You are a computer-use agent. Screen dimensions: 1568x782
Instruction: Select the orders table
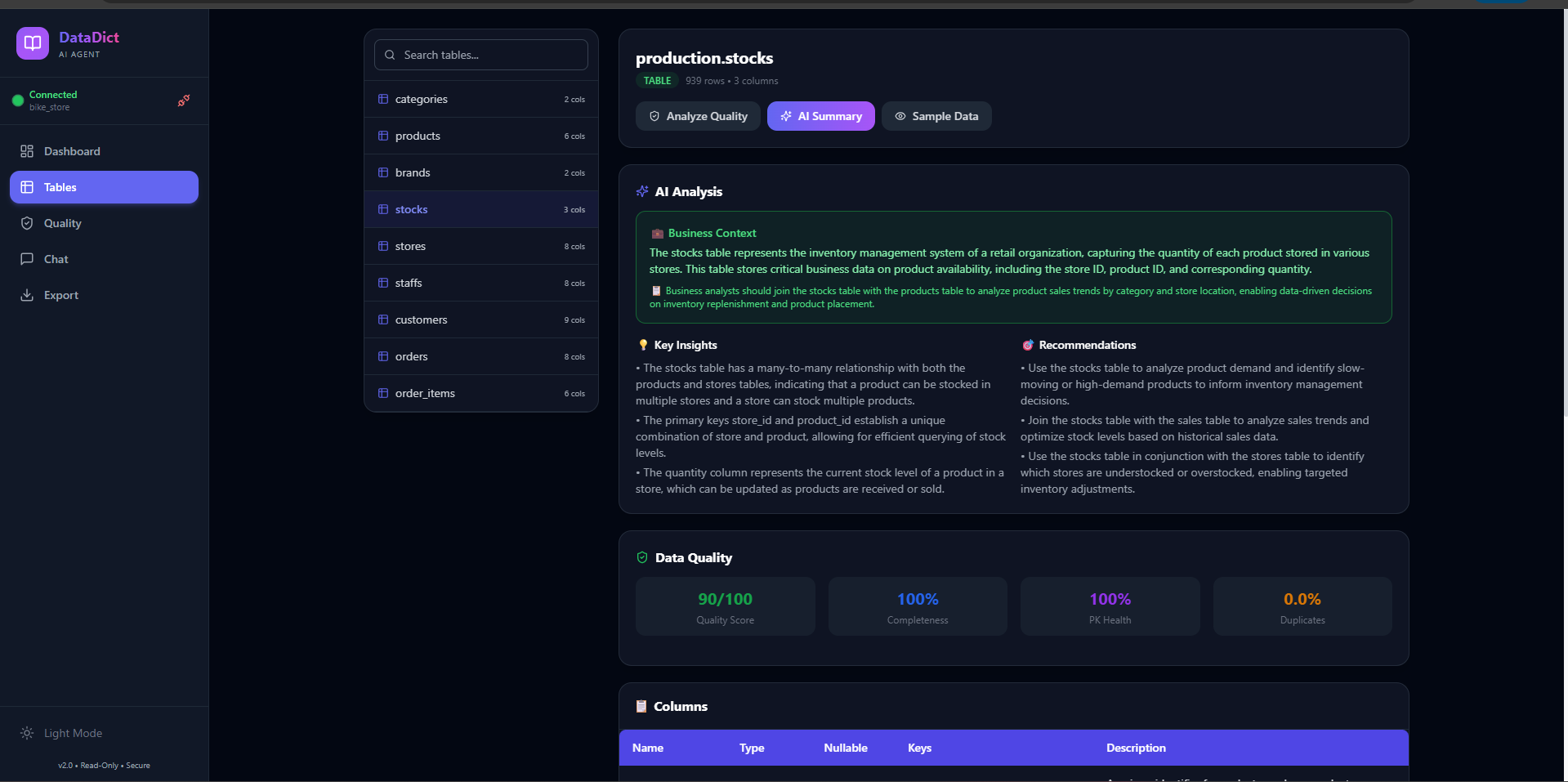coord(481,356)
